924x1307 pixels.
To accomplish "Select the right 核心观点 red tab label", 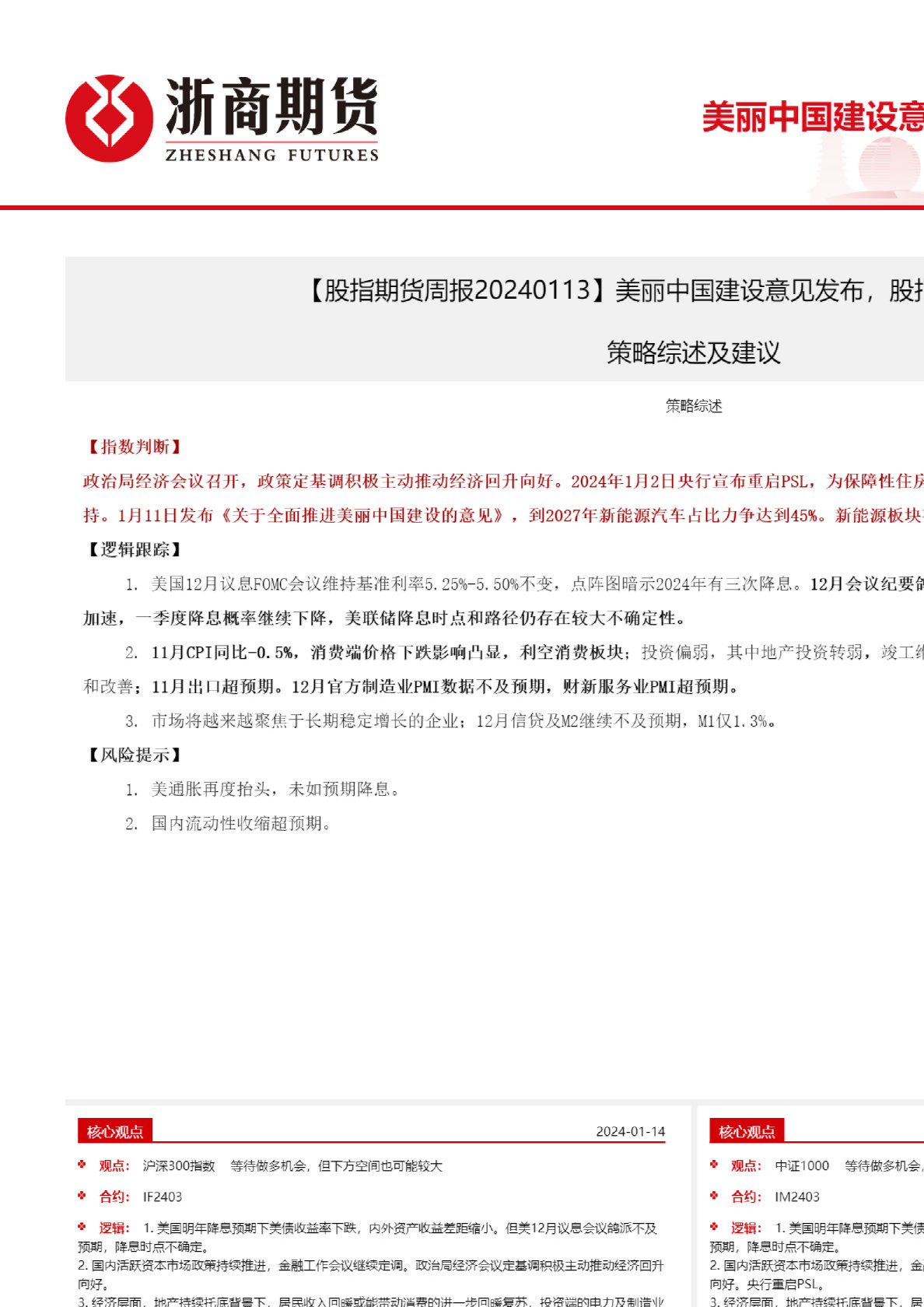I will click(x=747, y=1131).
